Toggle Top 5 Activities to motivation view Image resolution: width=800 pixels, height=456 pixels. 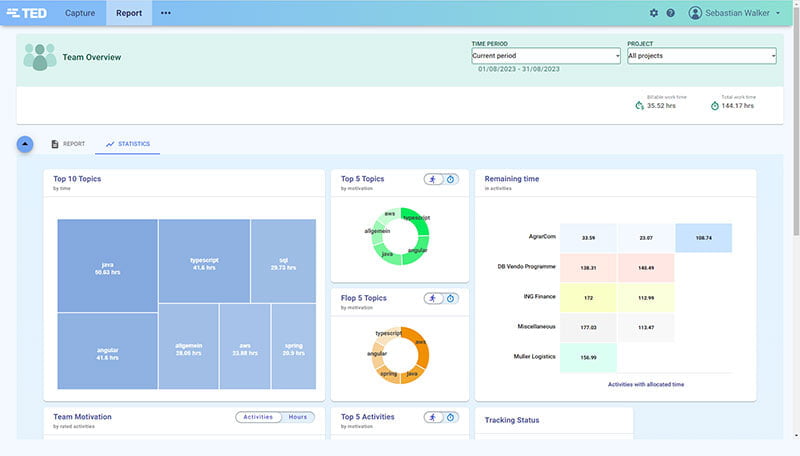pos(433,417)
